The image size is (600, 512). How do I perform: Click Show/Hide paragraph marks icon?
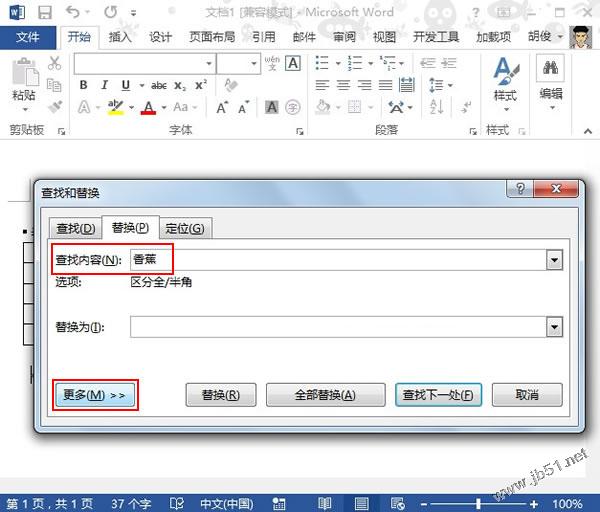[x=466, y=107]
